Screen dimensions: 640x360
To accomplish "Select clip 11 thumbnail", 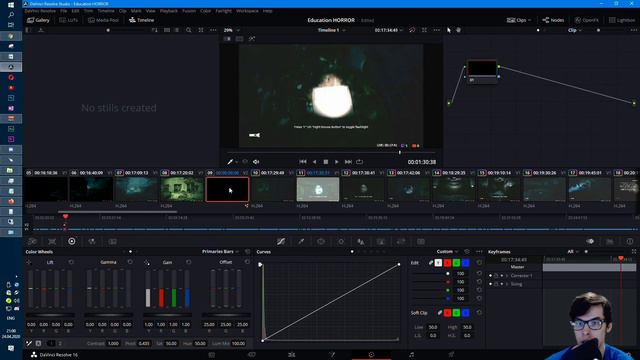I will pyautogui.click(x=318, y=189).
